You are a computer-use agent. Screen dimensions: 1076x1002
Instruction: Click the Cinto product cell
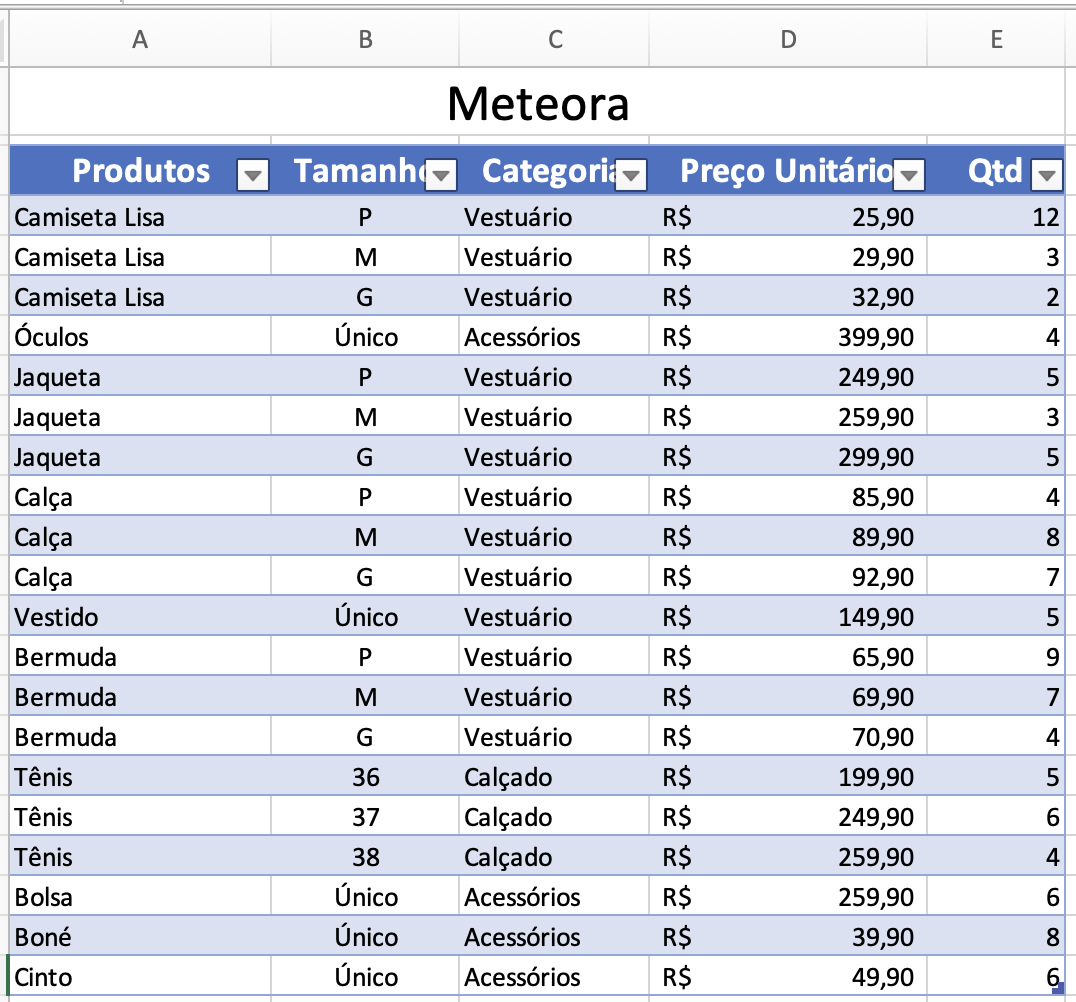(140, 977)
